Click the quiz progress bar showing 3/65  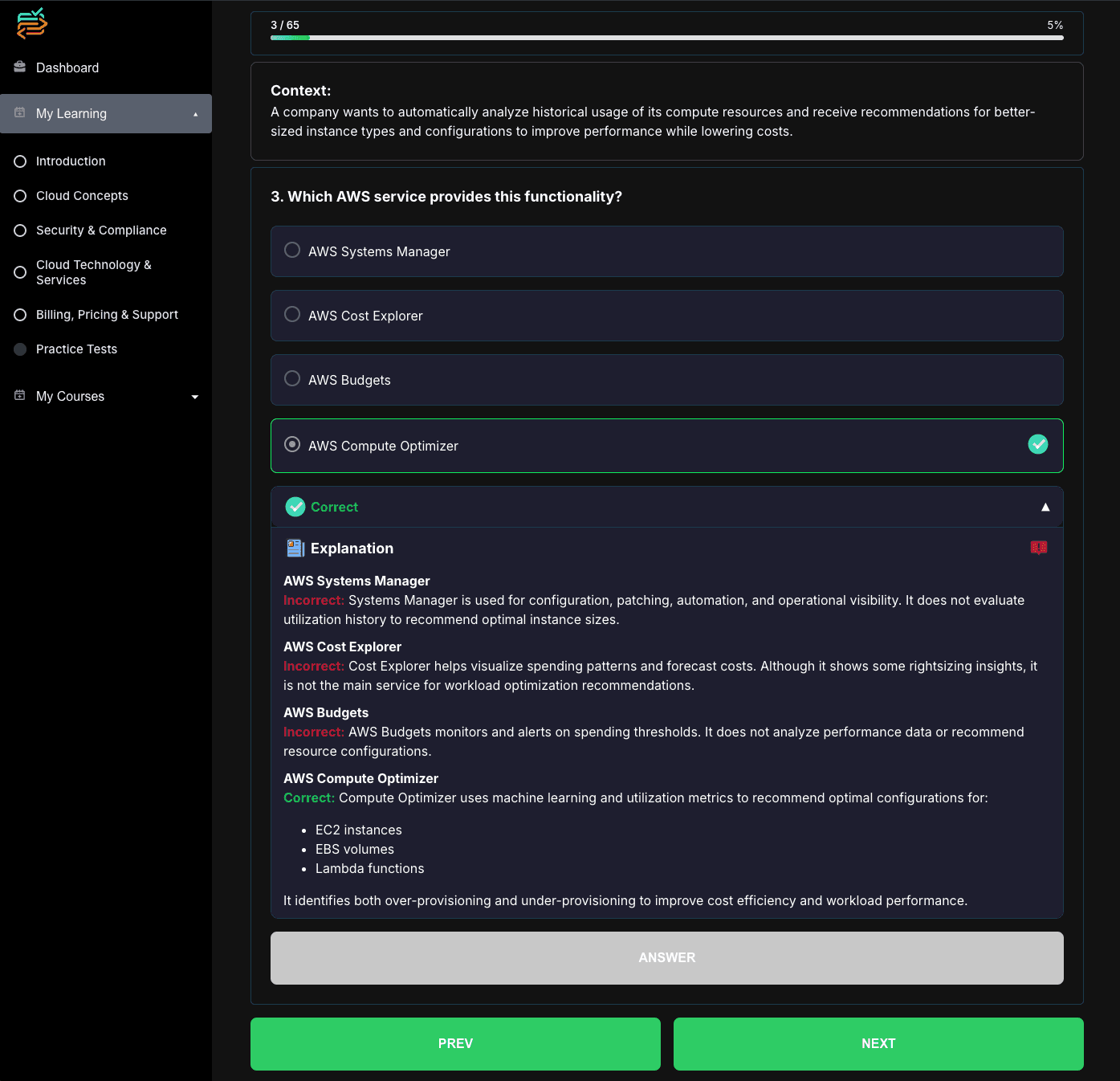[667, 35]
